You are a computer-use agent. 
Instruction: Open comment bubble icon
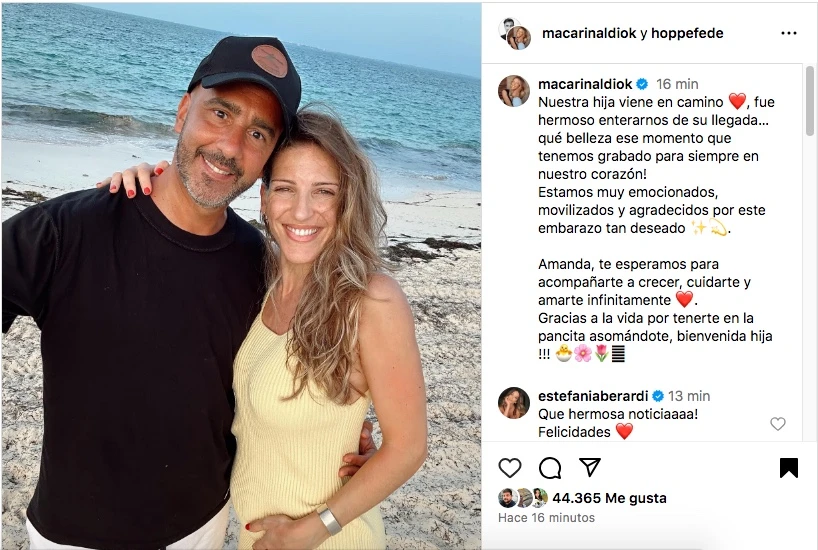[550, 468]
